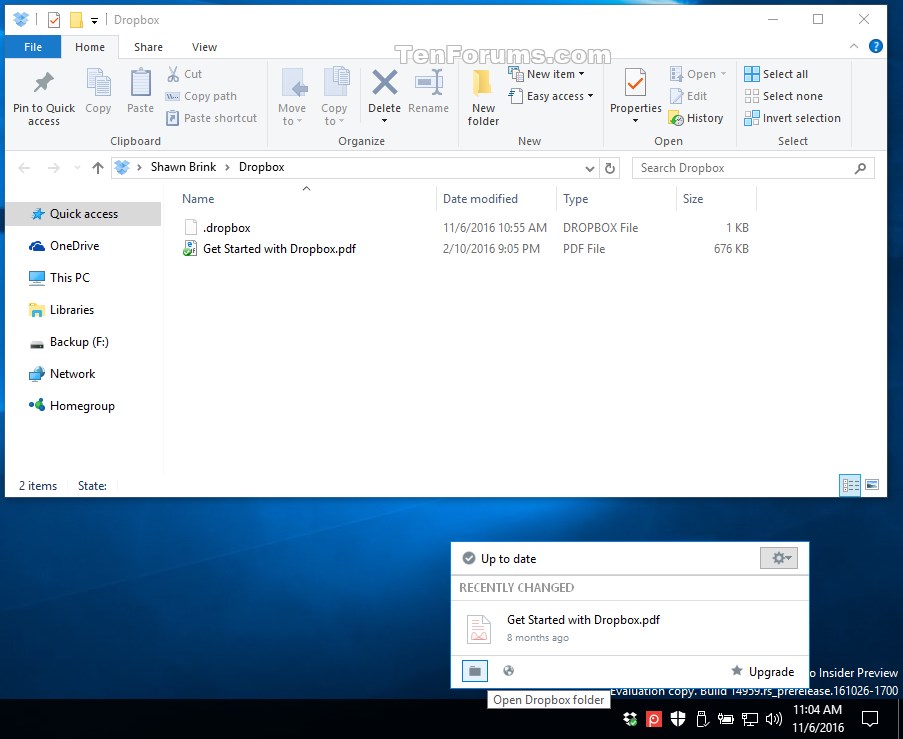This screenshot has width=903, height=739.
Task: Switch to the Share tab
Action: click(148, 47)
